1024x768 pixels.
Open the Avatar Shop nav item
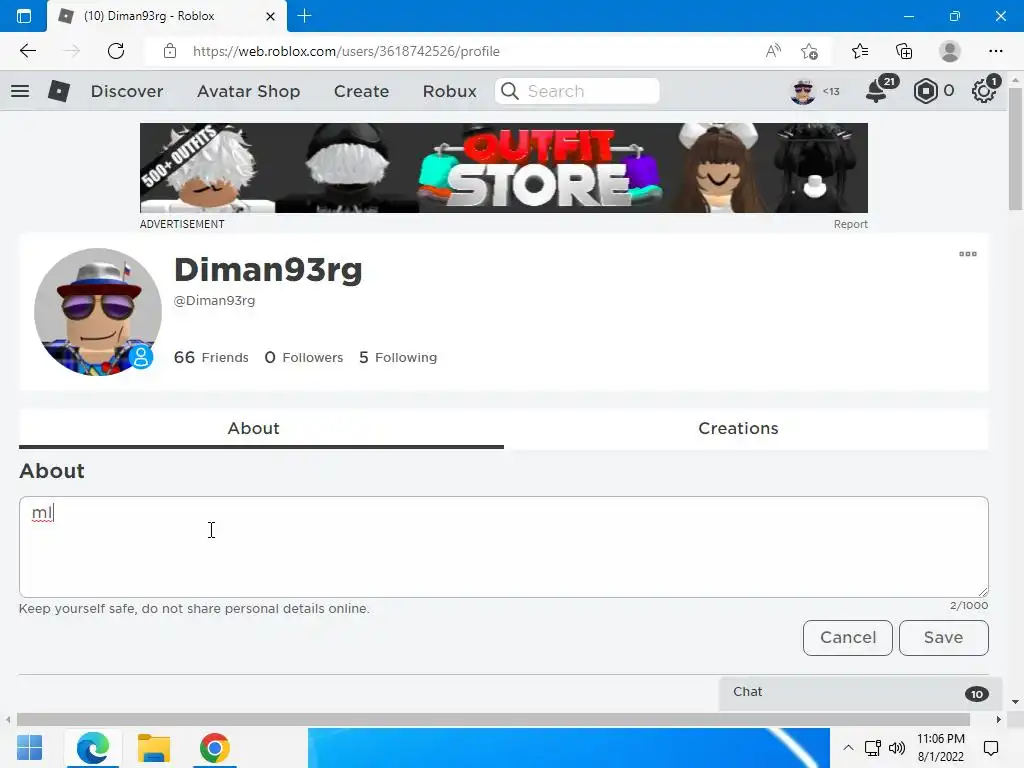coord(248,91)
